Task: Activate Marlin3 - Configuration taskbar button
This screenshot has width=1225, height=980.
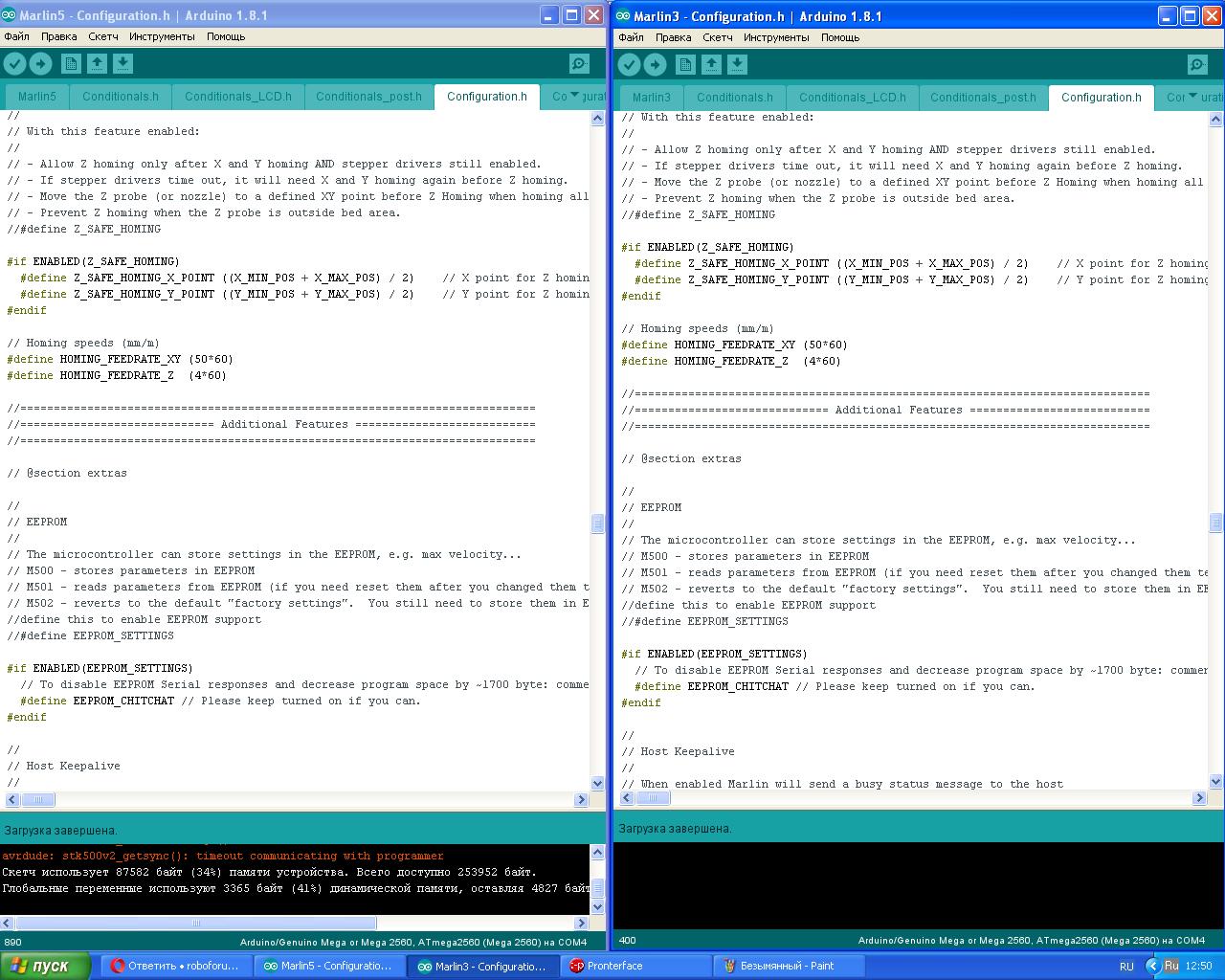Action: [x=483, y=966]
